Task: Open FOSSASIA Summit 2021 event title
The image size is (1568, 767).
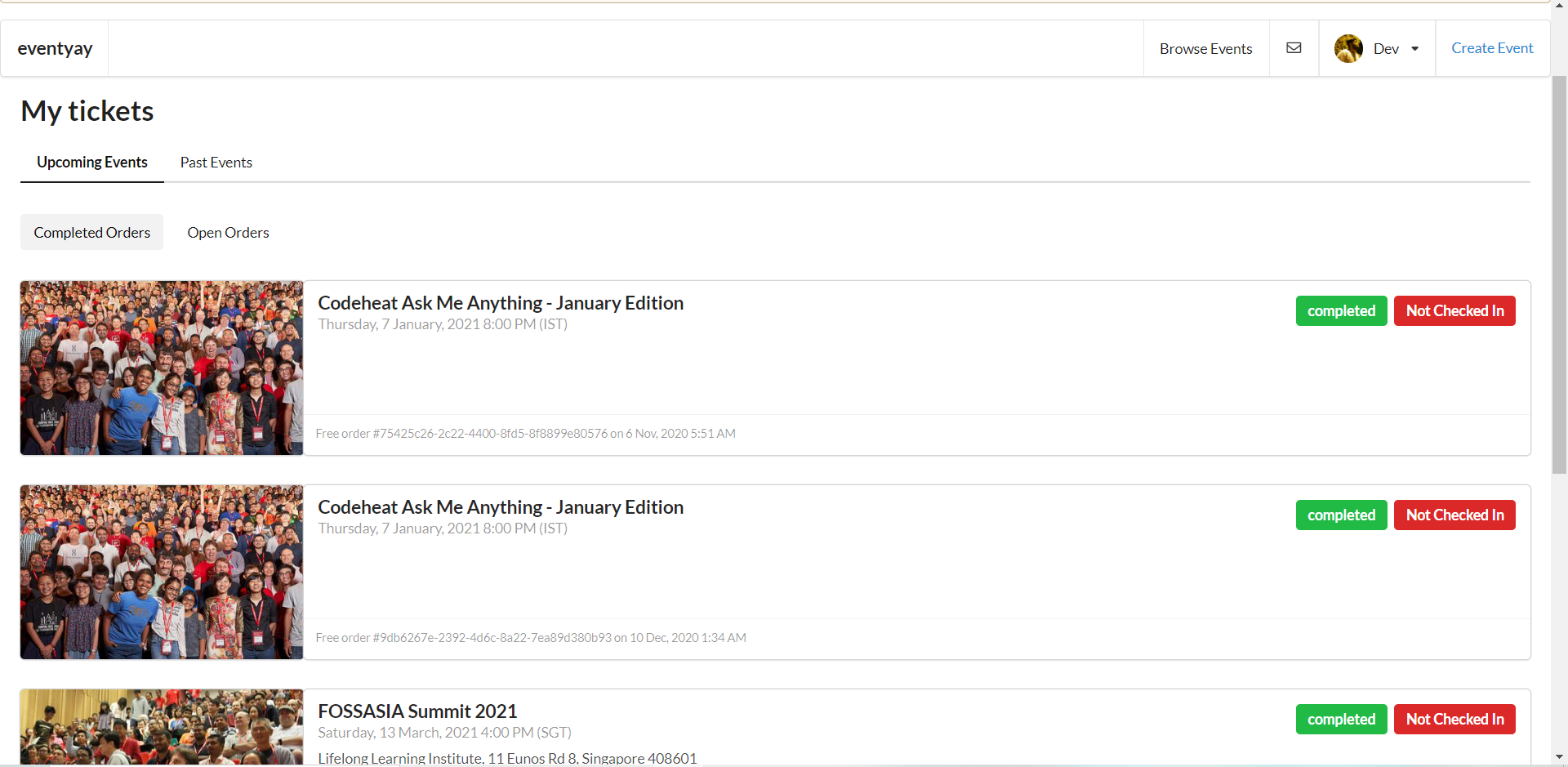Action: 417,711
